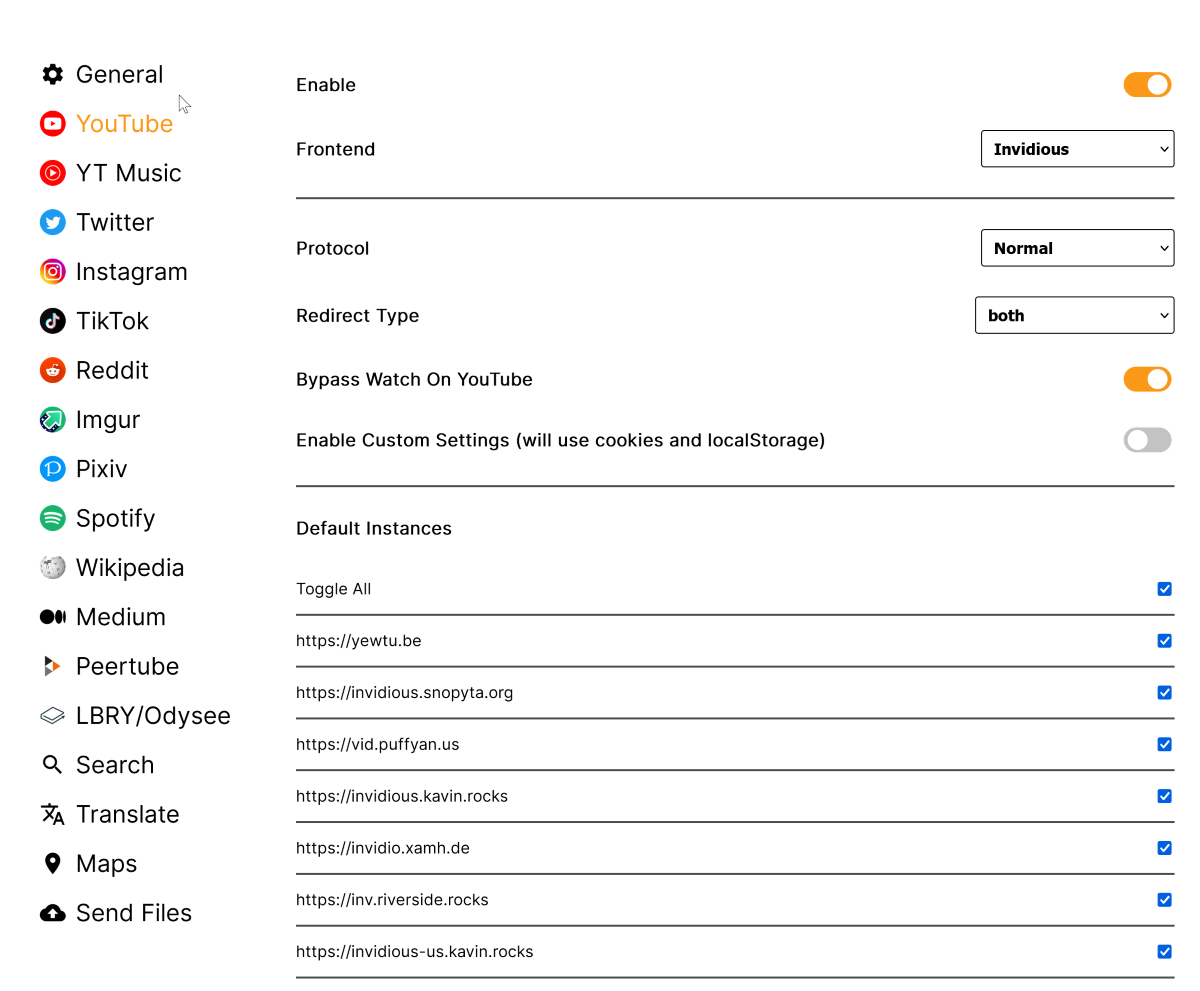Select the Maps pin icon
The image size is (1200, 991).
pos(52,863)
